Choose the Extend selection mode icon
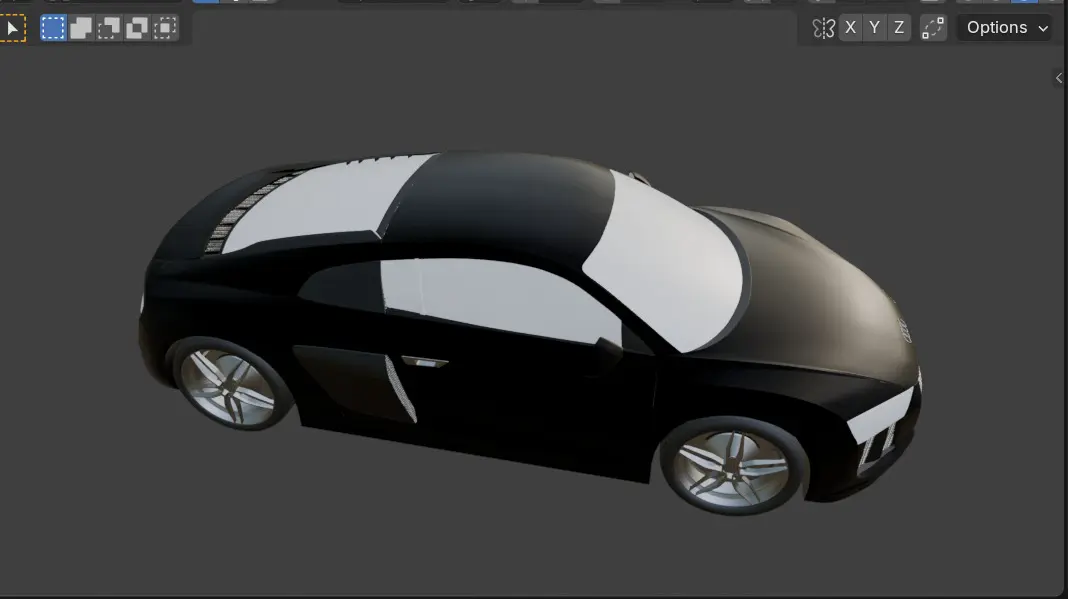Viewport: 1068px width, 599px height. coord(81,28)
